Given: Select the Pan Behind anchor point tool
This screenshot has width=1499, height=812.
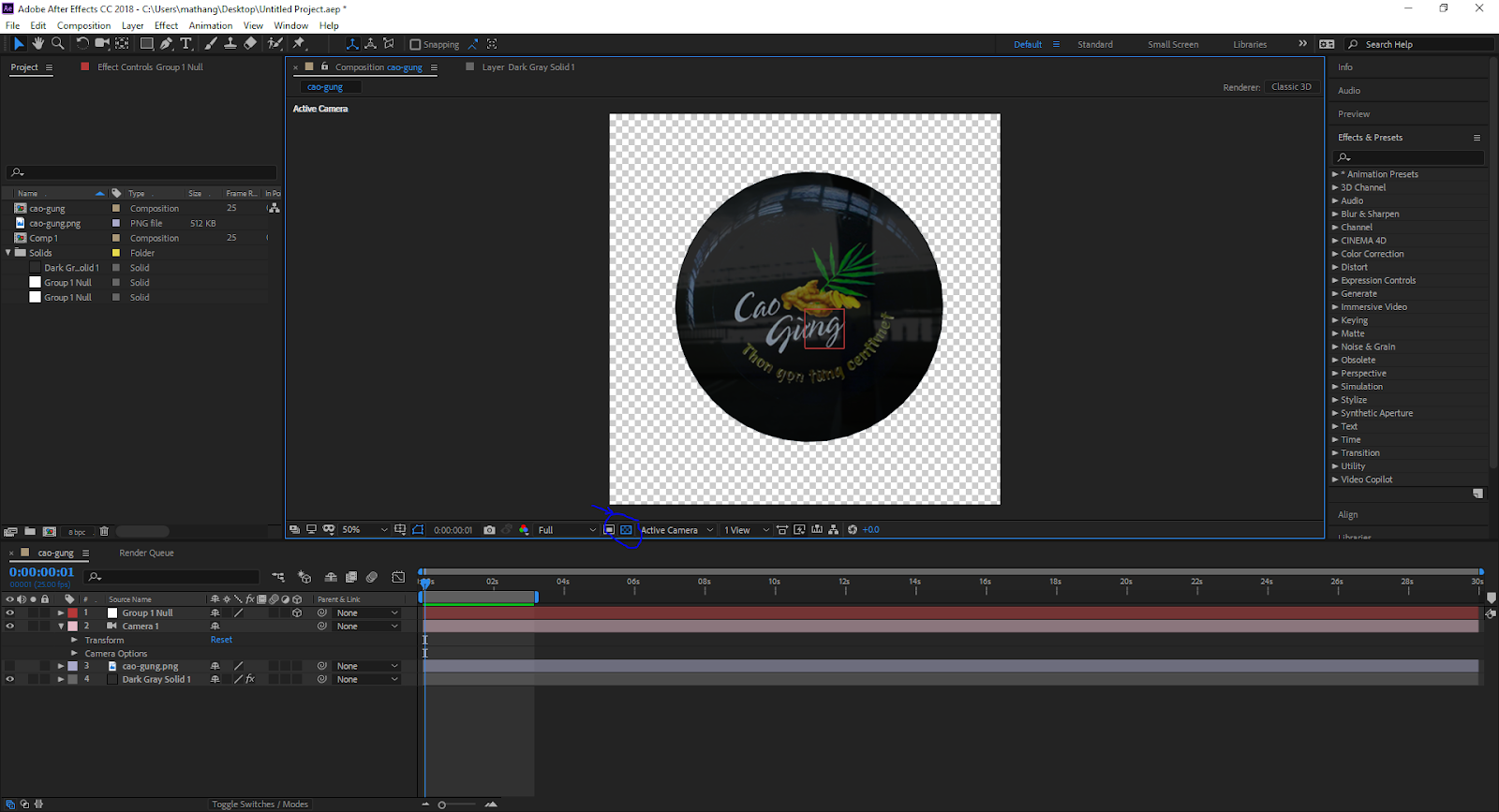Looking at the screenshot, I should (x=122, y=43).
